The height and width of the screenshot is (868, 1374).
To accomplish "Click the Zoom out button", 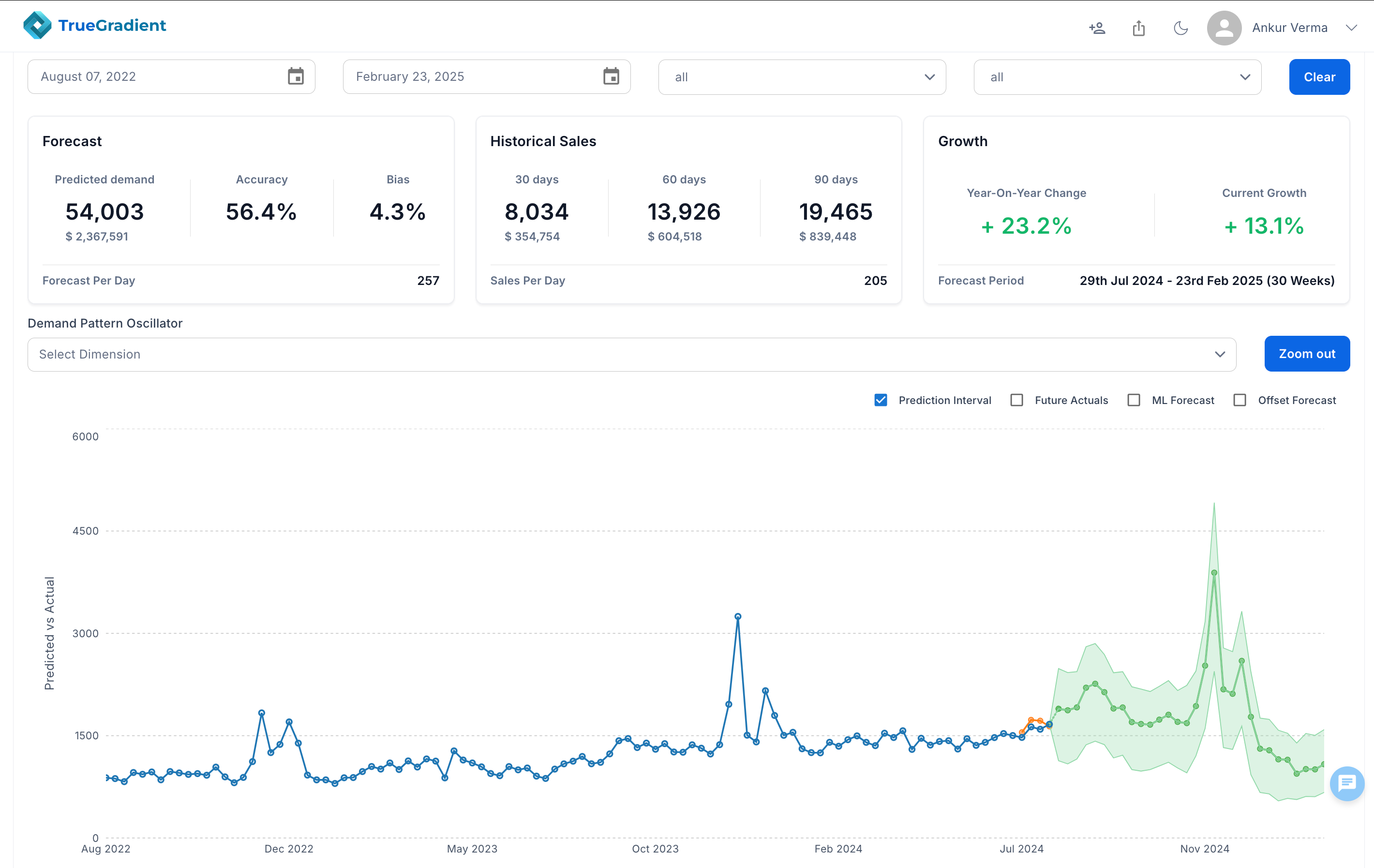I will 1307,354.
